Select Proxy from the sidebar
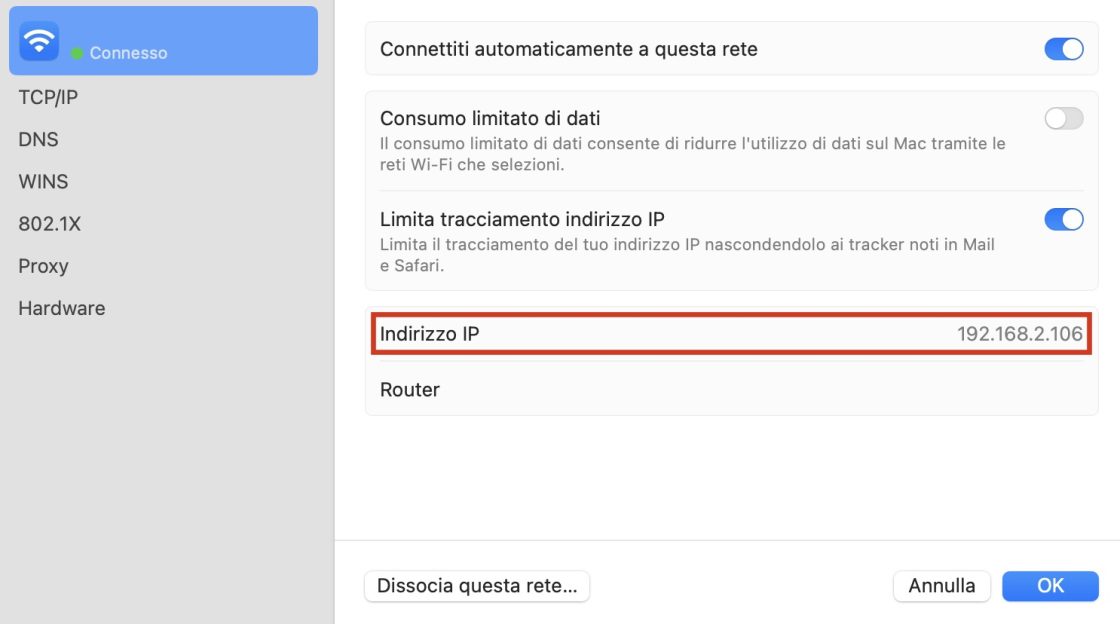This screenshot has height=624, width=1120. click(44, 265)
